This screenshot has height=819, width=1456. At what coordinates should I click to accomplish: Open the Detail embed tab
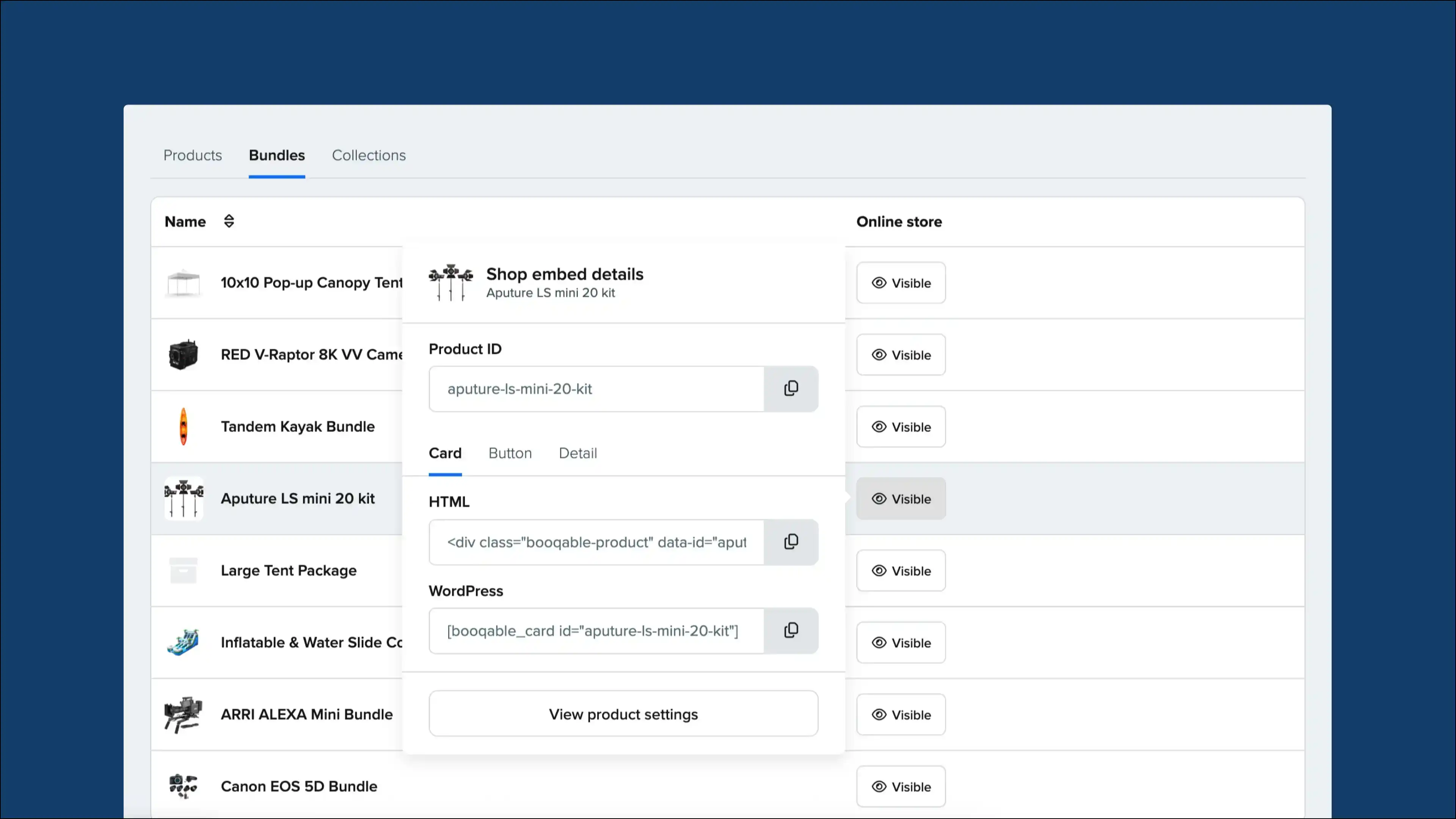tap(577, 453)
